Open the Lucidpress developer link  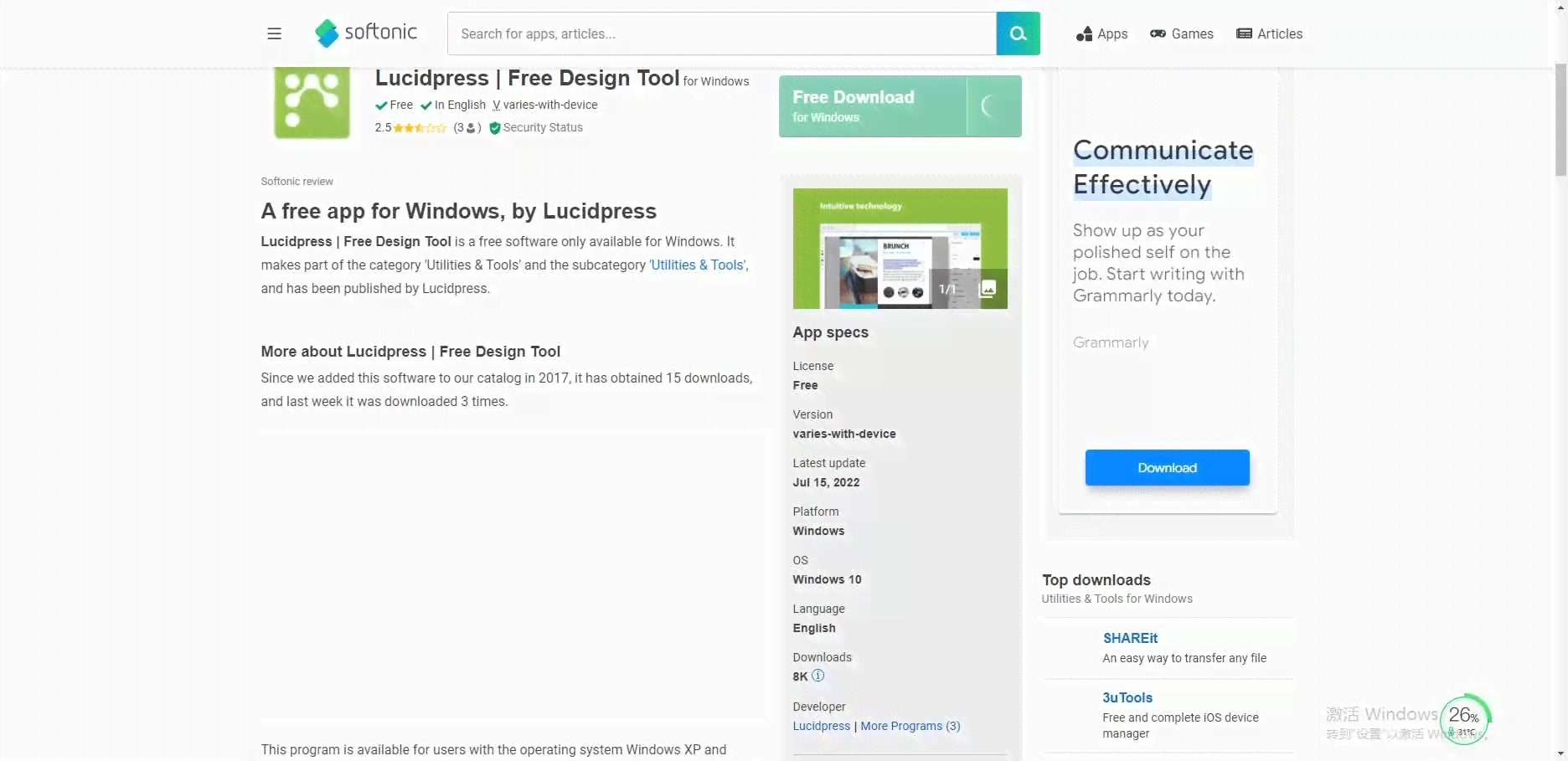click(x=821, y=726)
